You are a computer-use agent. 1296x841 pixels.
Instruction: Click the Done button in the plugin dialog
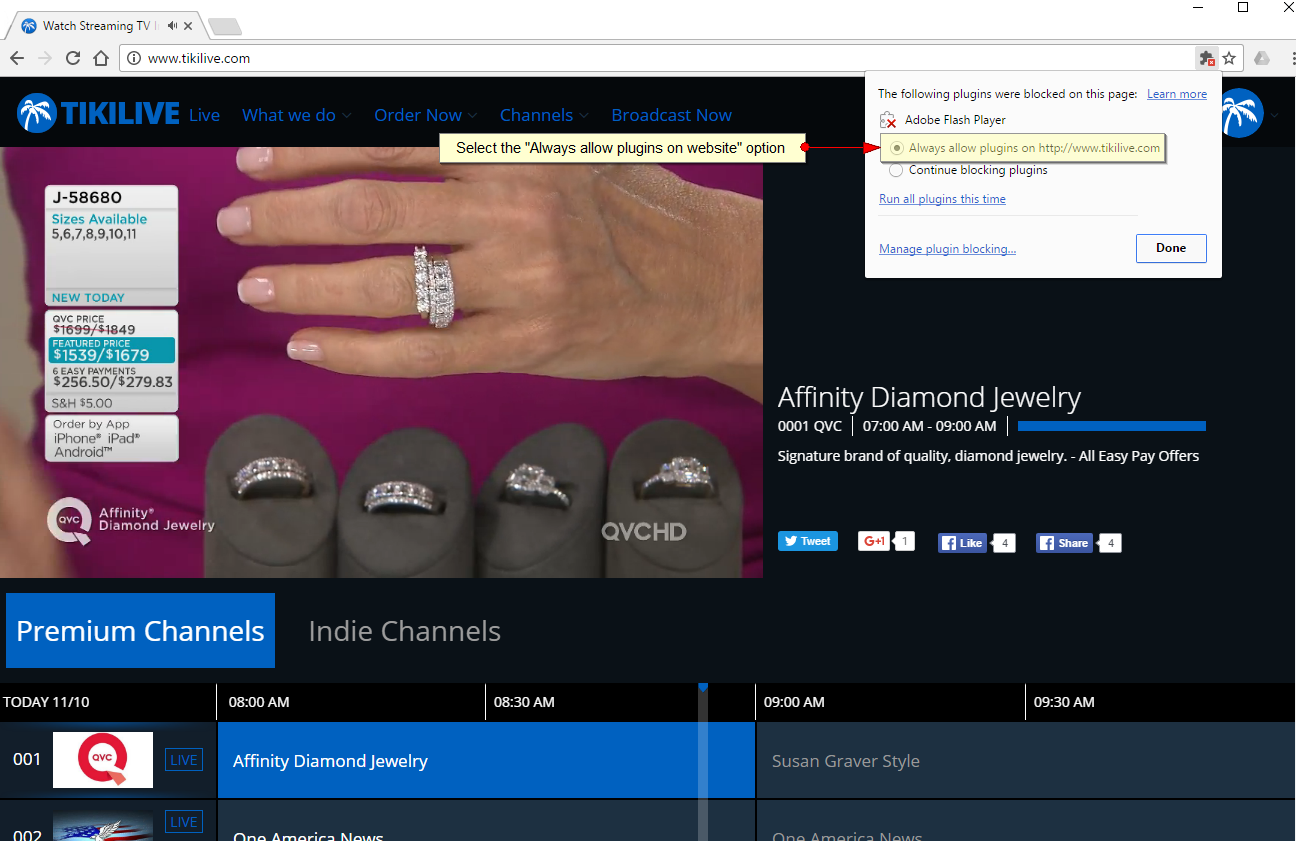(x=1171, y=248)
